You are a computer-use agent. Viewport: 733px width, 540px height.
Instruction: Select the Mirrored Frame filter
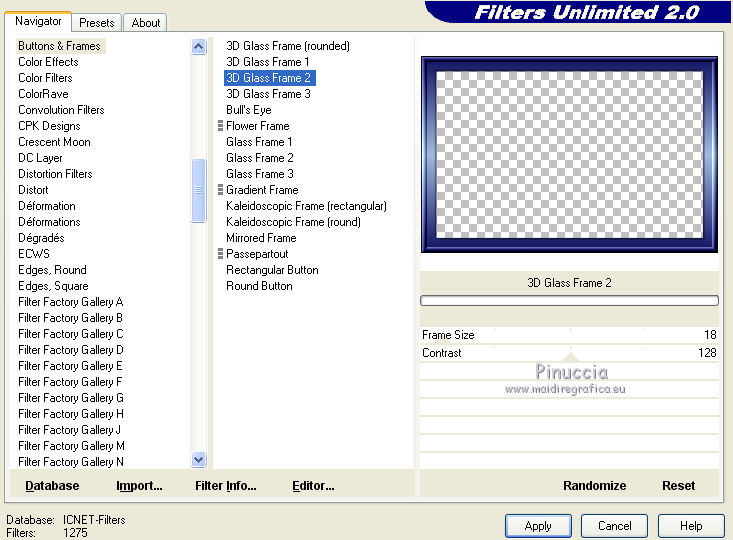click(261, 238)
